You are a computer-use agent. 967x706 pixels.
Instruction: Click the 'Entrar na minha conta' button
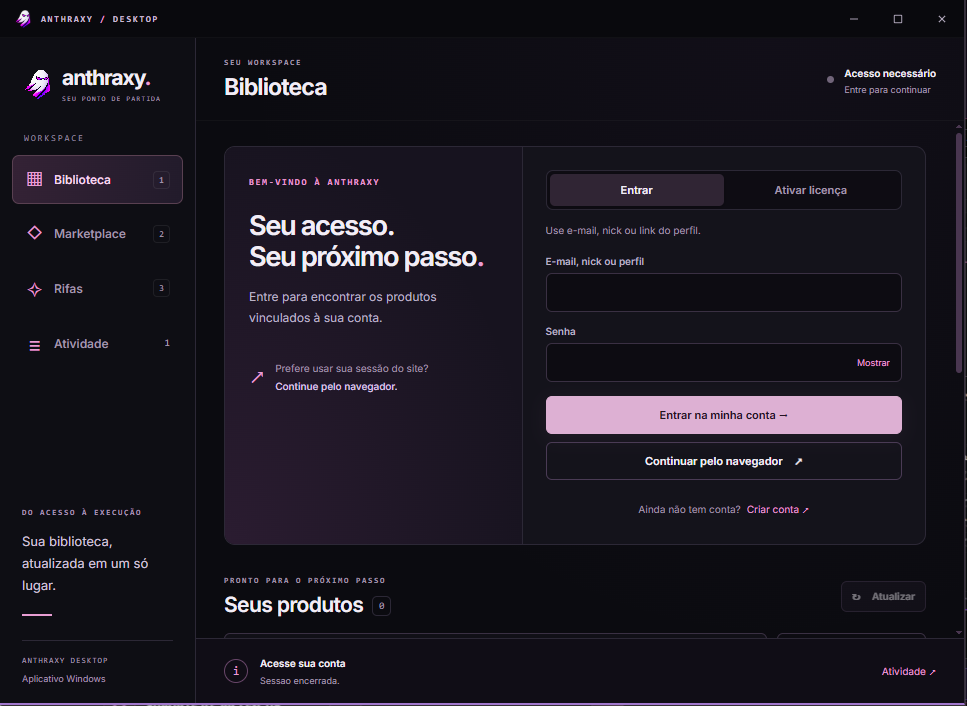(x=723, y=415)
